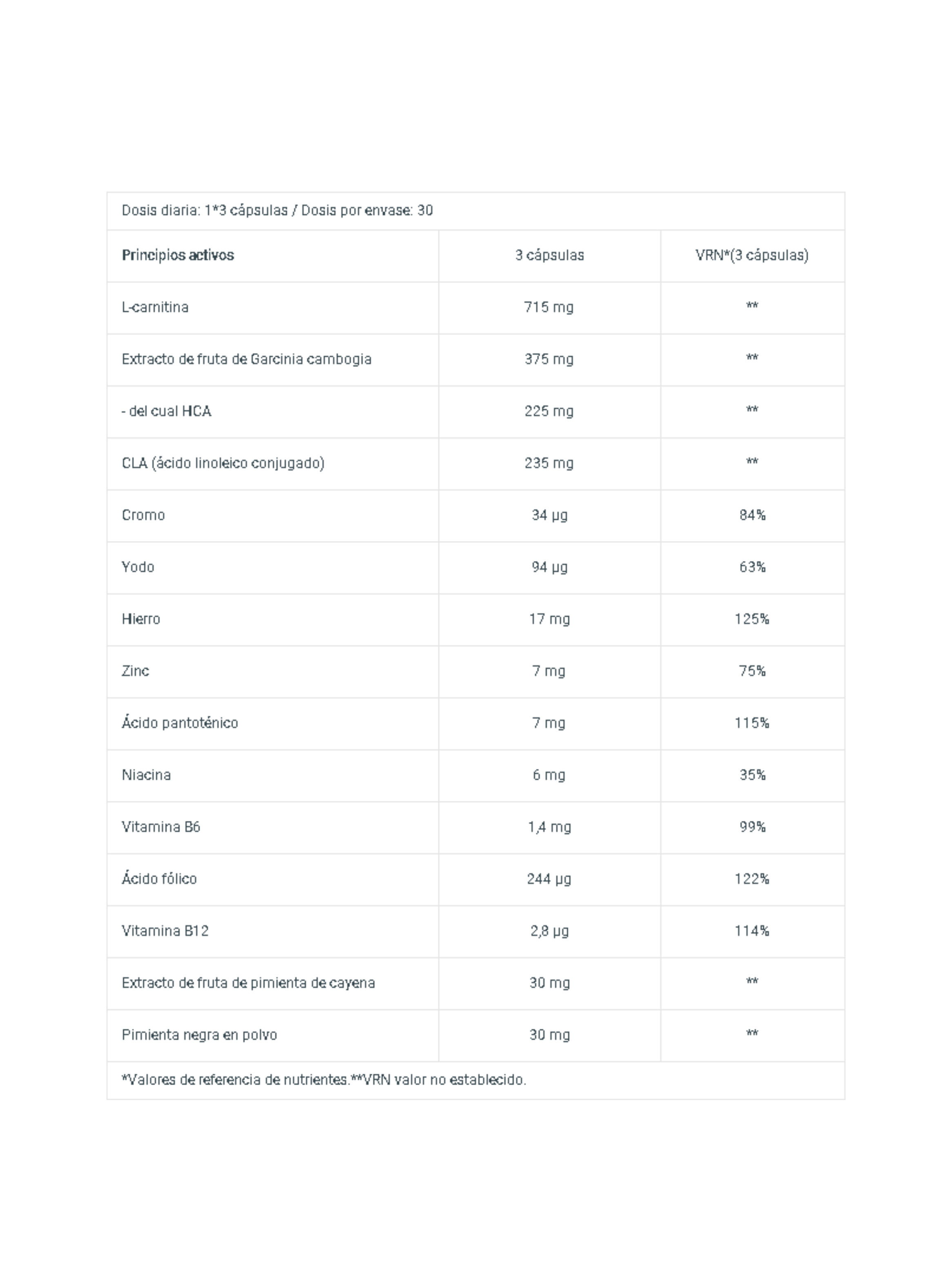Select the Vitamina B6 1,4 mg cell
Image resolution: width=952 pixels, height=1287 pixels.
coord(549,827)
